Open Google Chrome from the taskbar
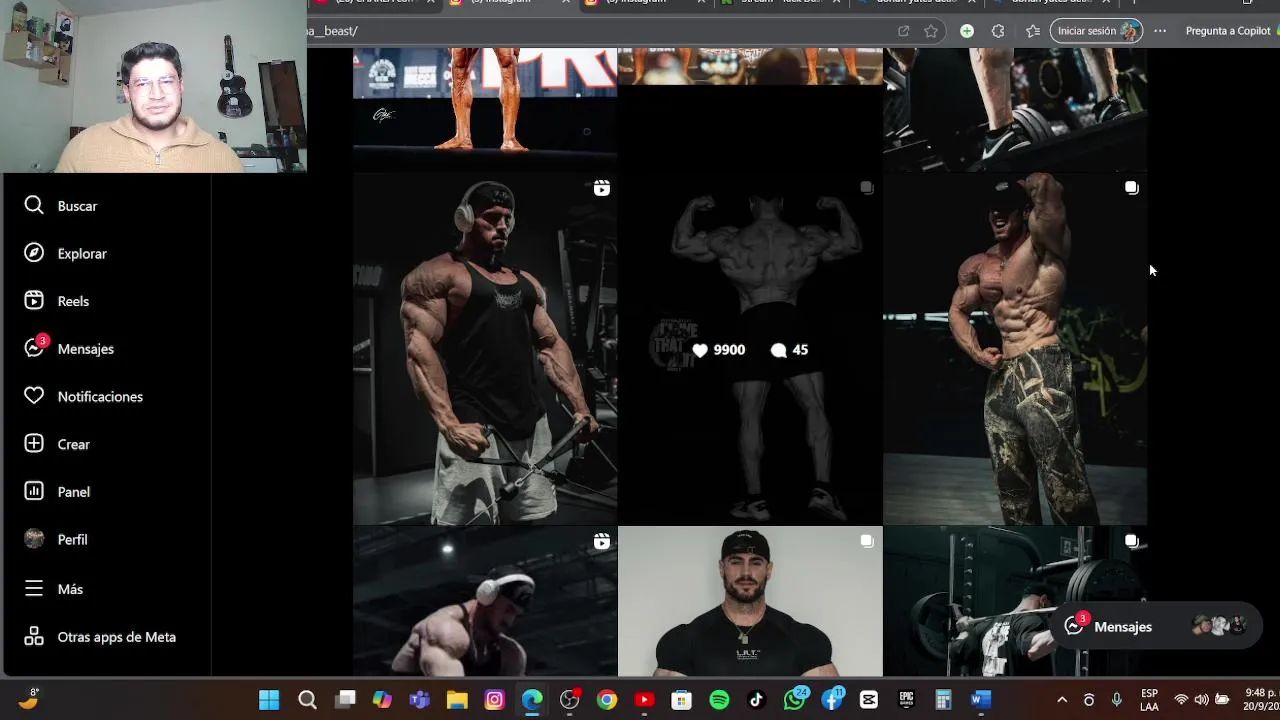The height and width of the screenshot is (720, 1280). (607, 700)
